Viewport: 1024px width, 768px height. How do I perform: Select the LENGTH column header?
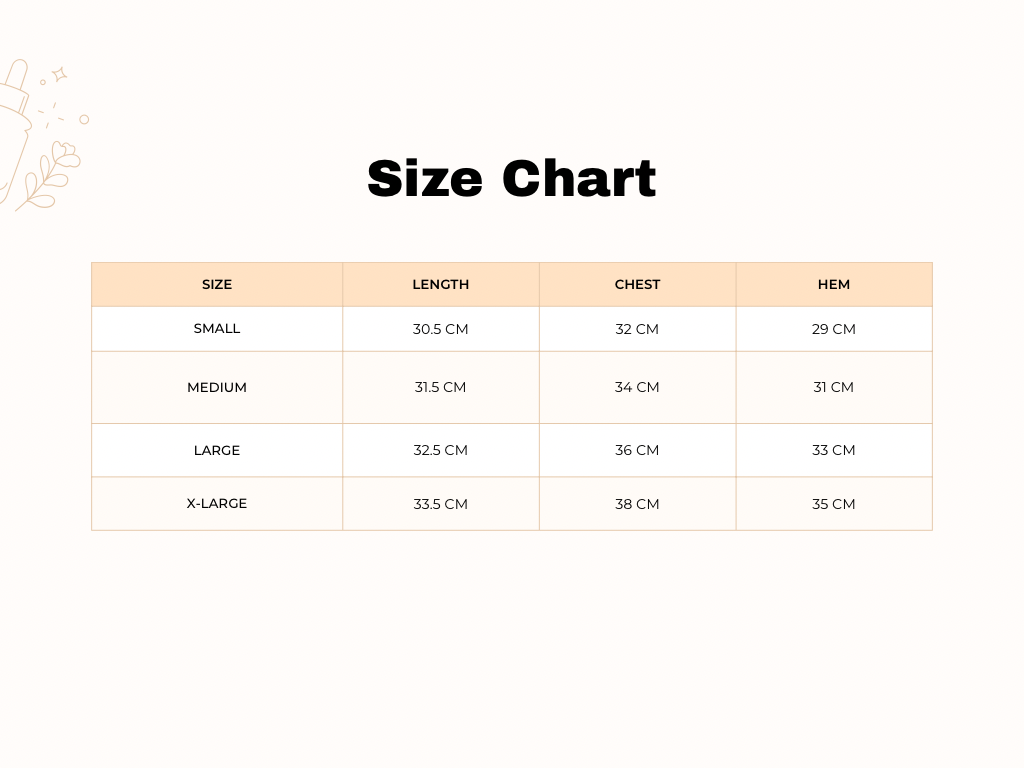point(440,284)
